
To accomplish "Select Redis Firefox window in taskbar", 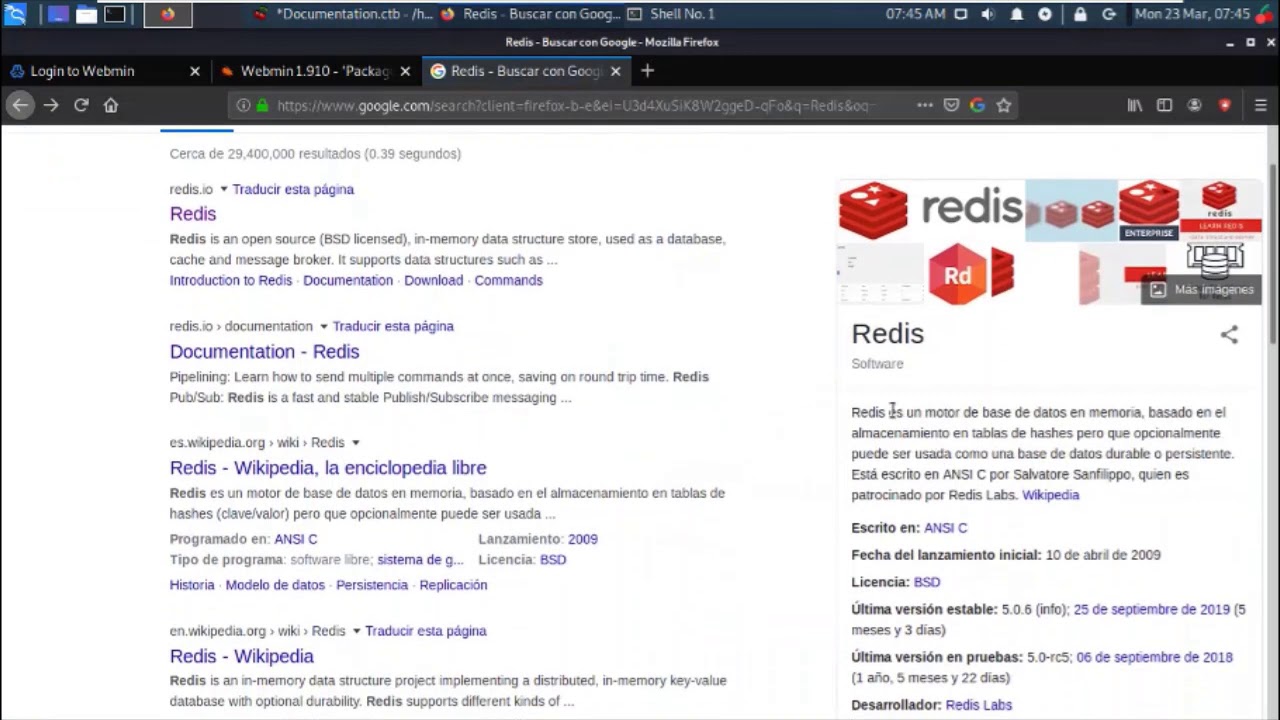I will [x=530, y=14].
